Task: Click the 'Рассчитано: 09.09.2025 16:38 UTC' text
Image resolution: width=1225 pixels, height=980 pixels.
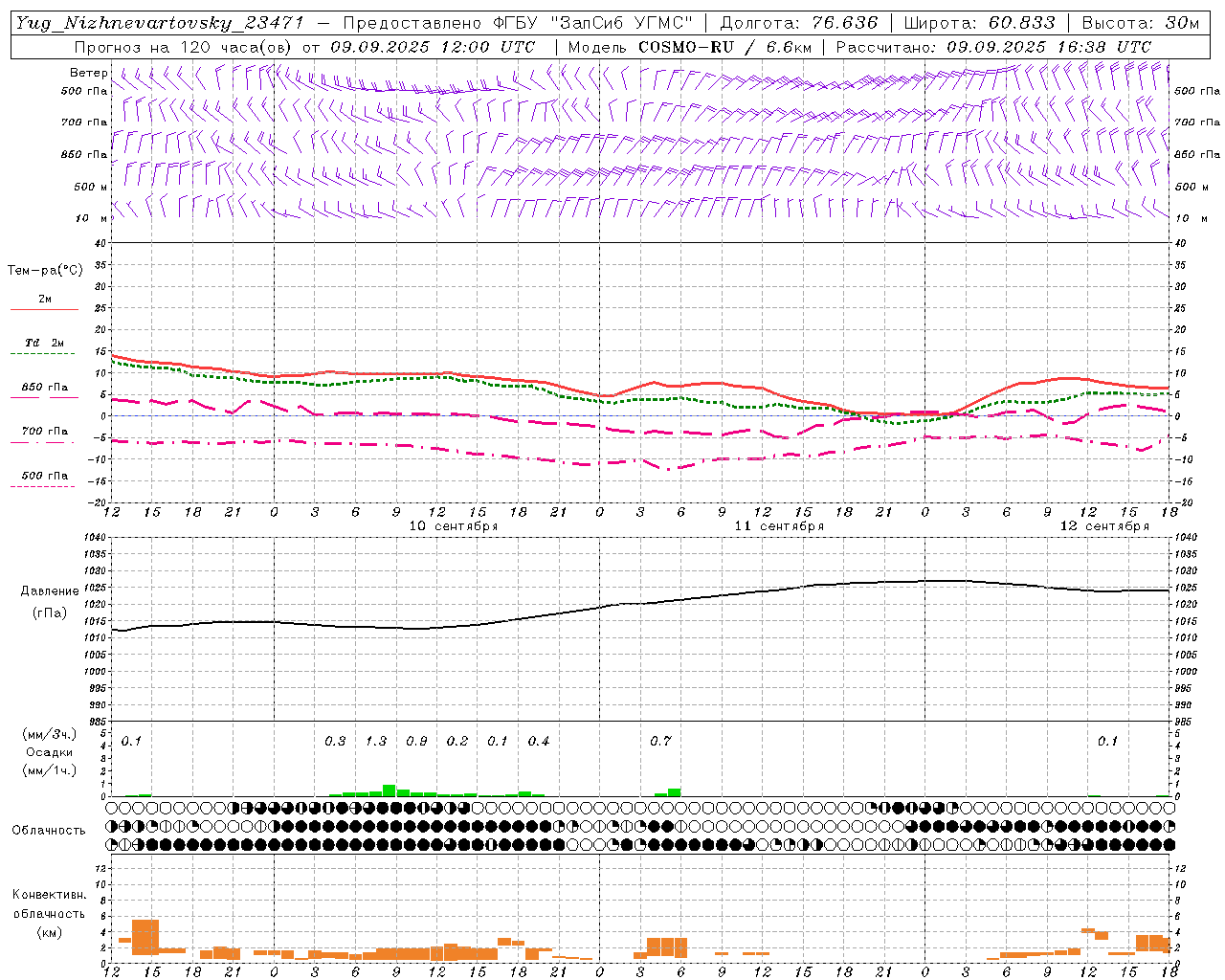Action: [993, 47]
